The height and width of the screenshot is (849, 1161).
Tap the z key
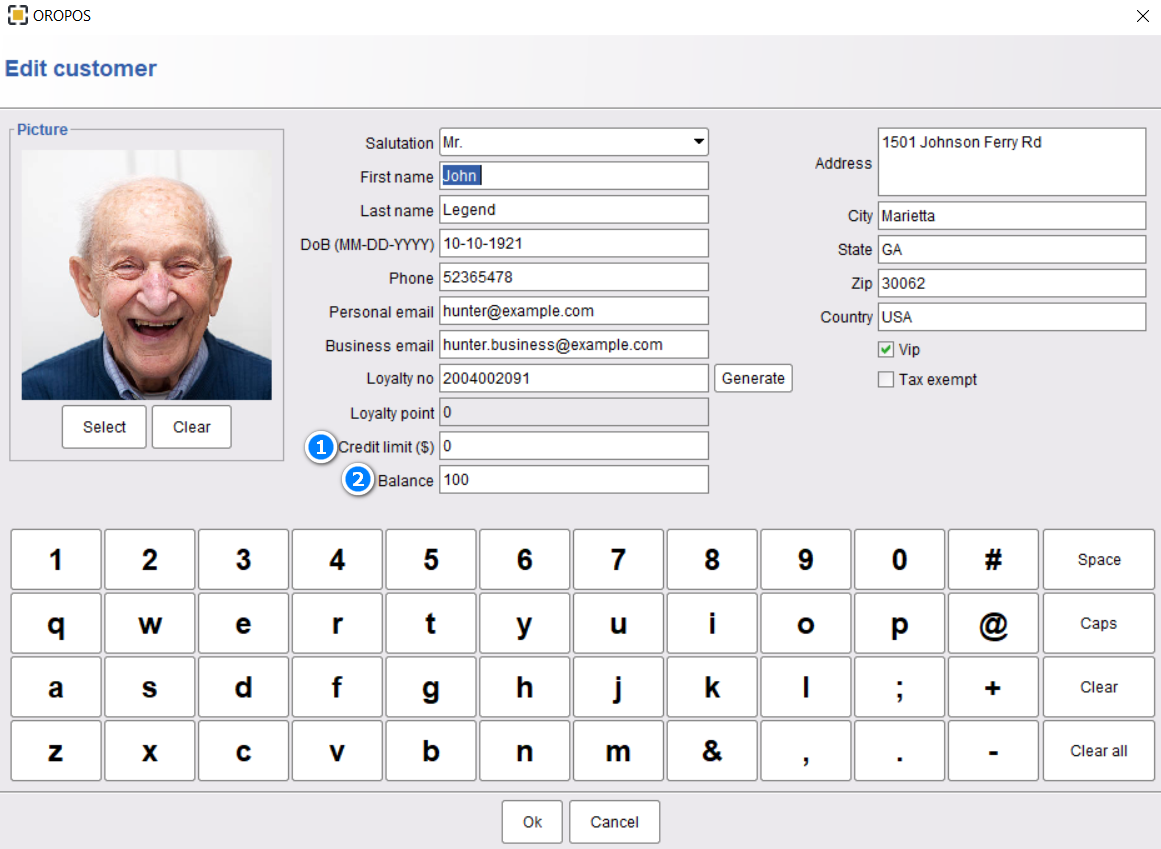56,751
